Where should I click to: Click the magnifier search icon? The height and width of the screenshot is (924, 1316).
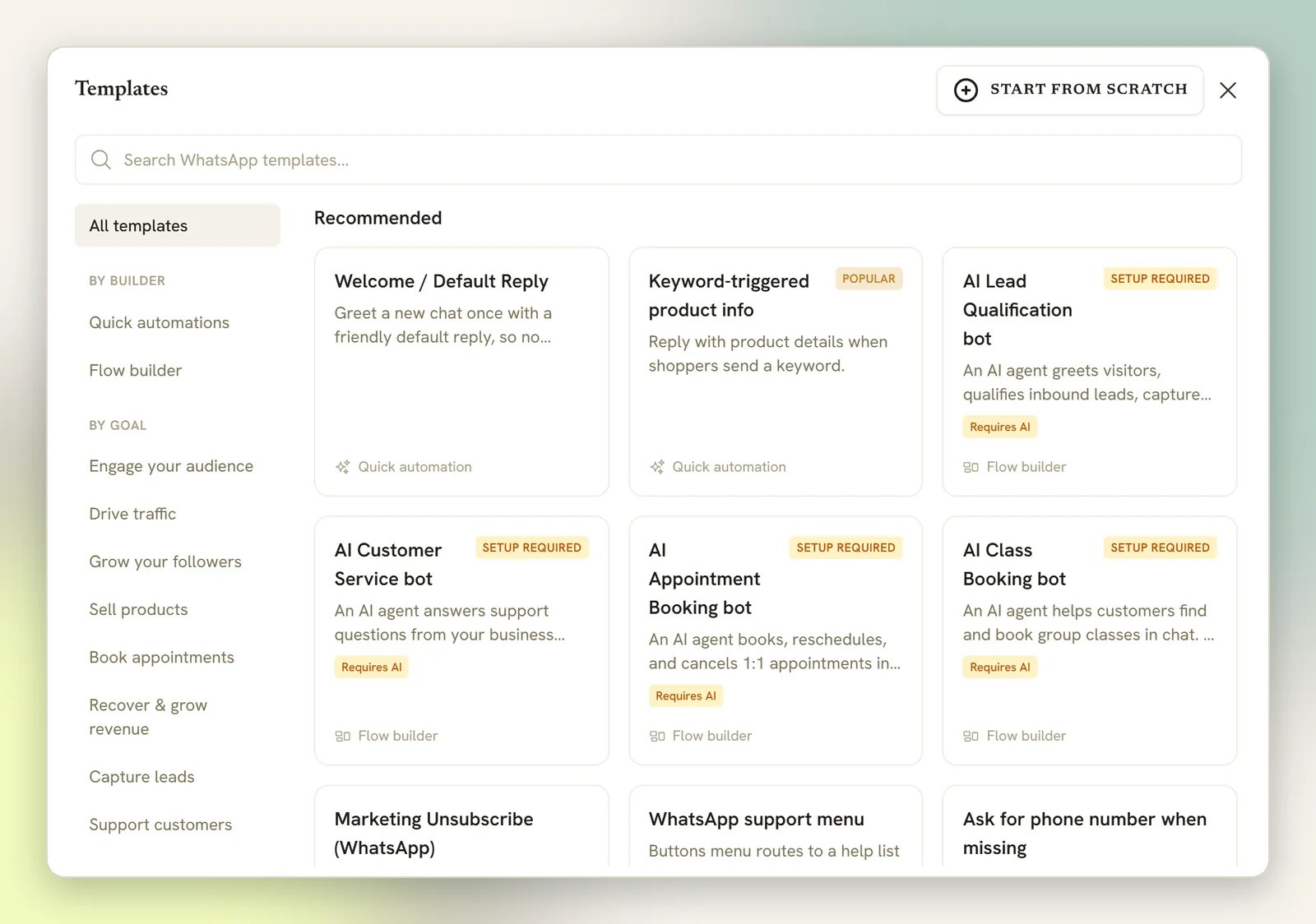click(101, 159)
